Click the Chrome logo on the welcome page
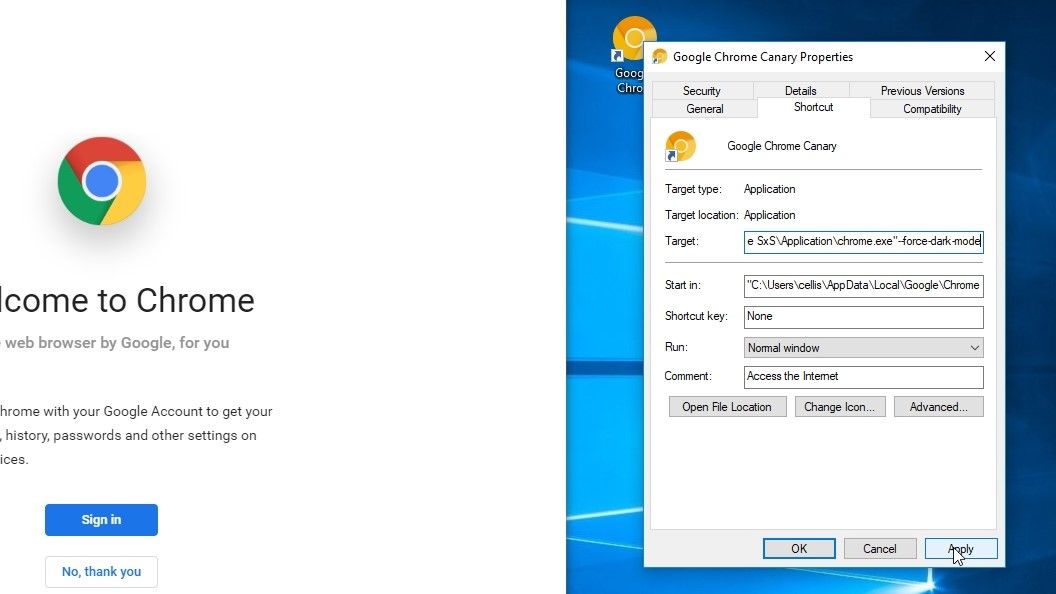 pos(101,181)
